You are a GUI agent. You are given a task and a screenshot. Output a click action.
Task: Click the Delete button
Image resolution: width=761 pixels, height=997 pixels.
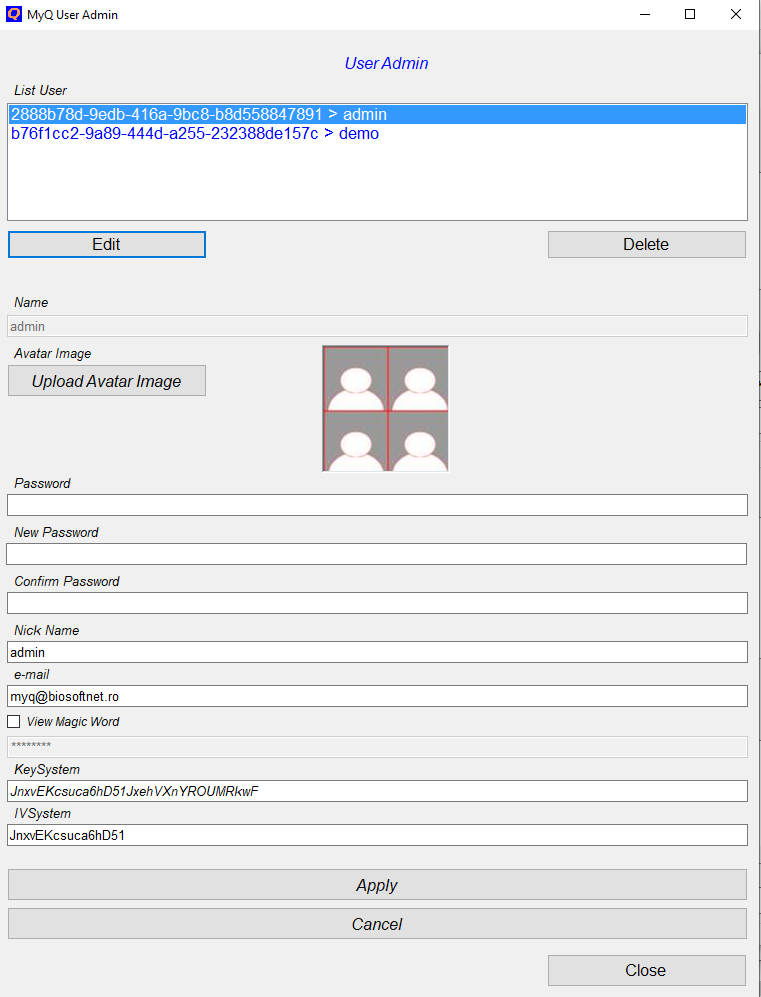coord(647,245)
